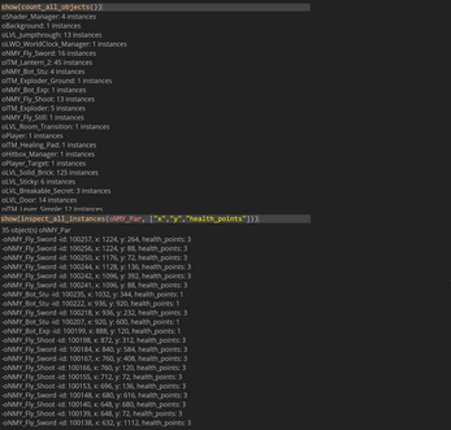Select the 'oNMY_Fly_Shoot: 13 instances' line
Viewport: 451px width, 430px height.
48,99
